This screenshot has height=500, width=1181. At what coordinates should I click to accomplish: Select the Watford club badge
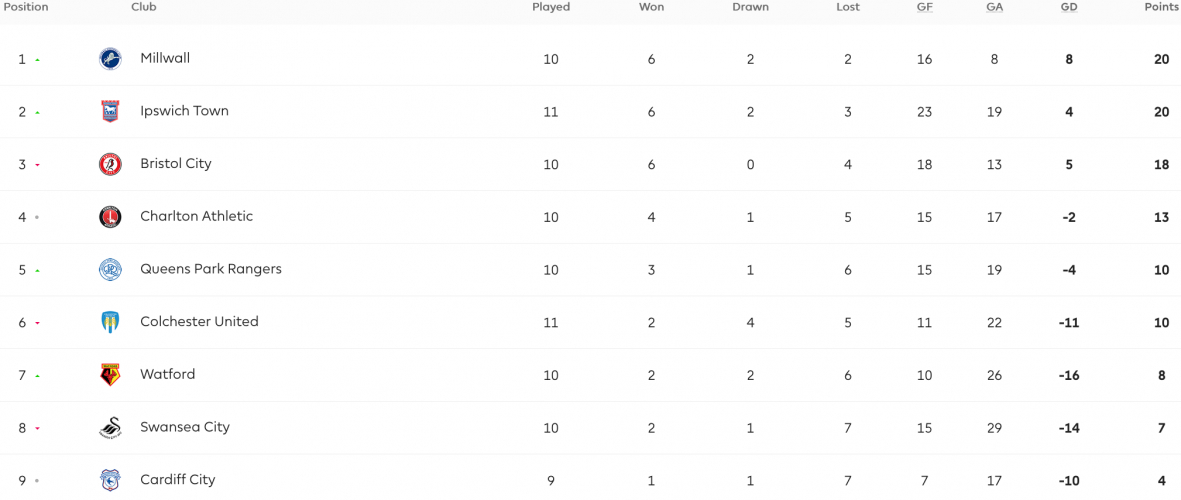111,375
